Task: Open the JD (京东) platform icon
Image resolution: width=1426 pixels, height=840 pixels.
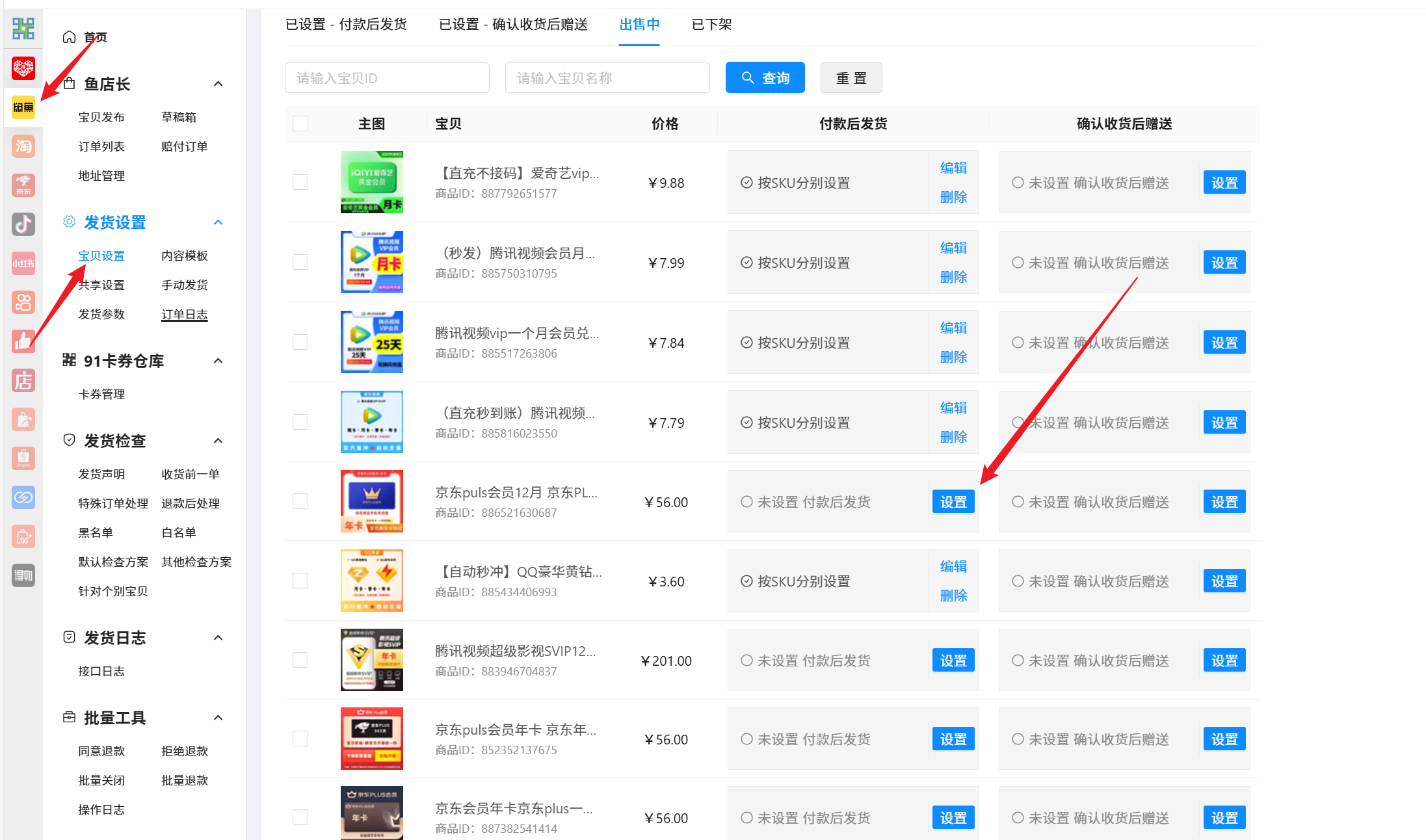Action: [23, 185]
